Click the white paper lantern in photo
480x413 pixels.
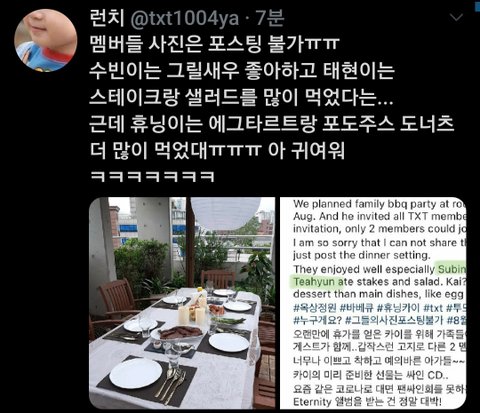226,213
